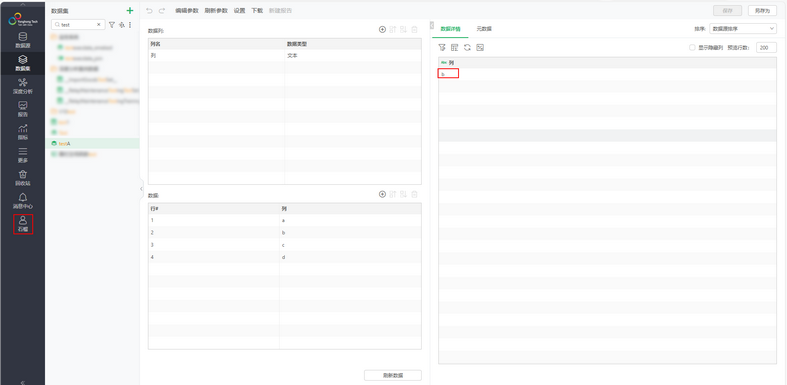Open the dataset list filter icon
The image size is (787, 385).
tap(112, 24)
